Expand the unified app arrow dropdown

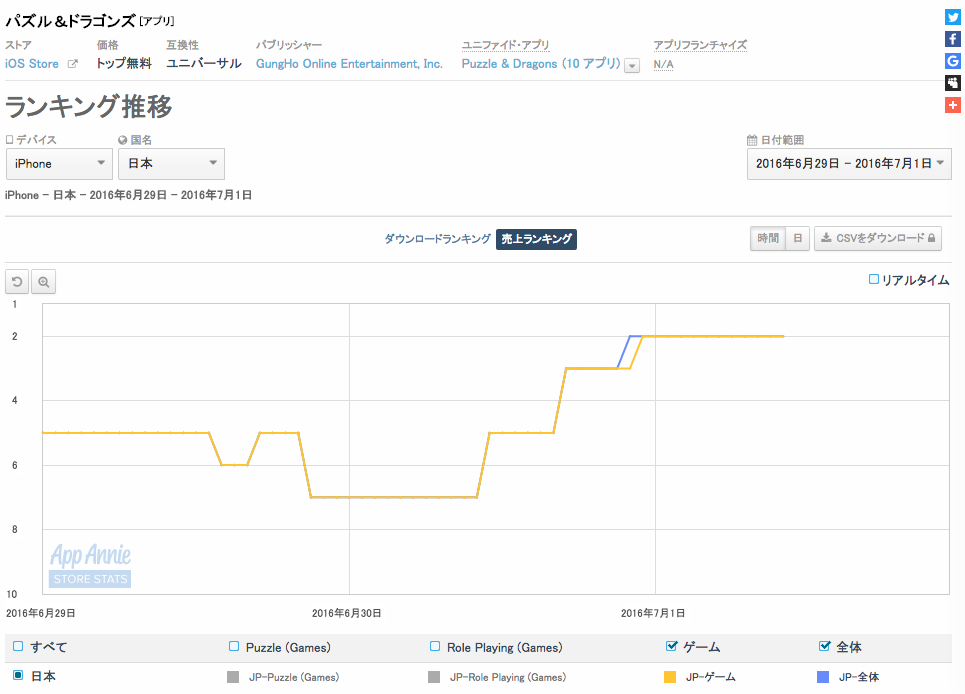click(631, 66)
